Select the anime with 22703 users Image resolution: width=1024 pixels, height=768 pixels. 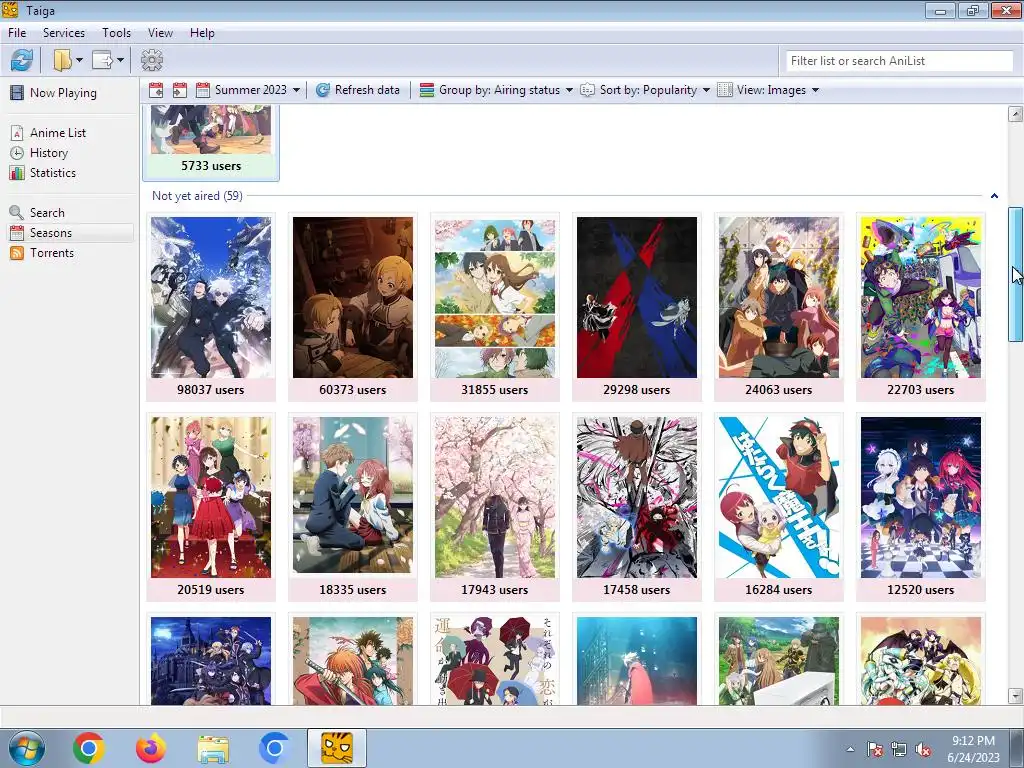[921, 307]
